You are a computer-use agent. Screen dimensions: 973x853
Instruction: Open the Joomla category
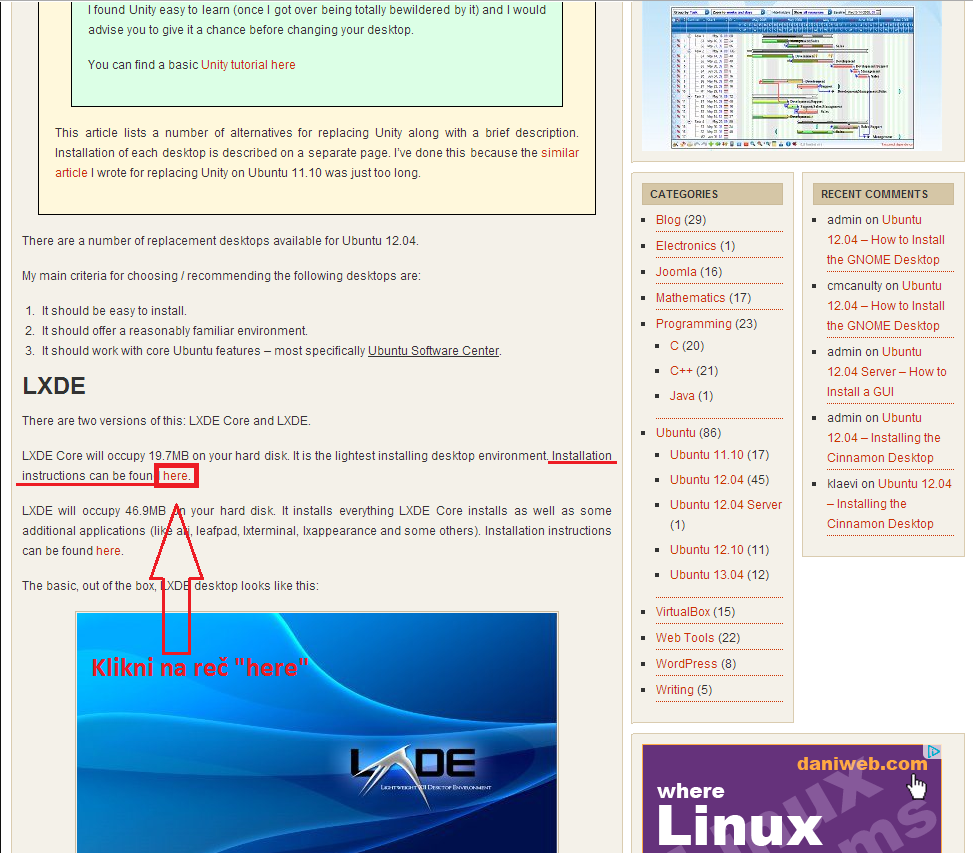[676, 272]
